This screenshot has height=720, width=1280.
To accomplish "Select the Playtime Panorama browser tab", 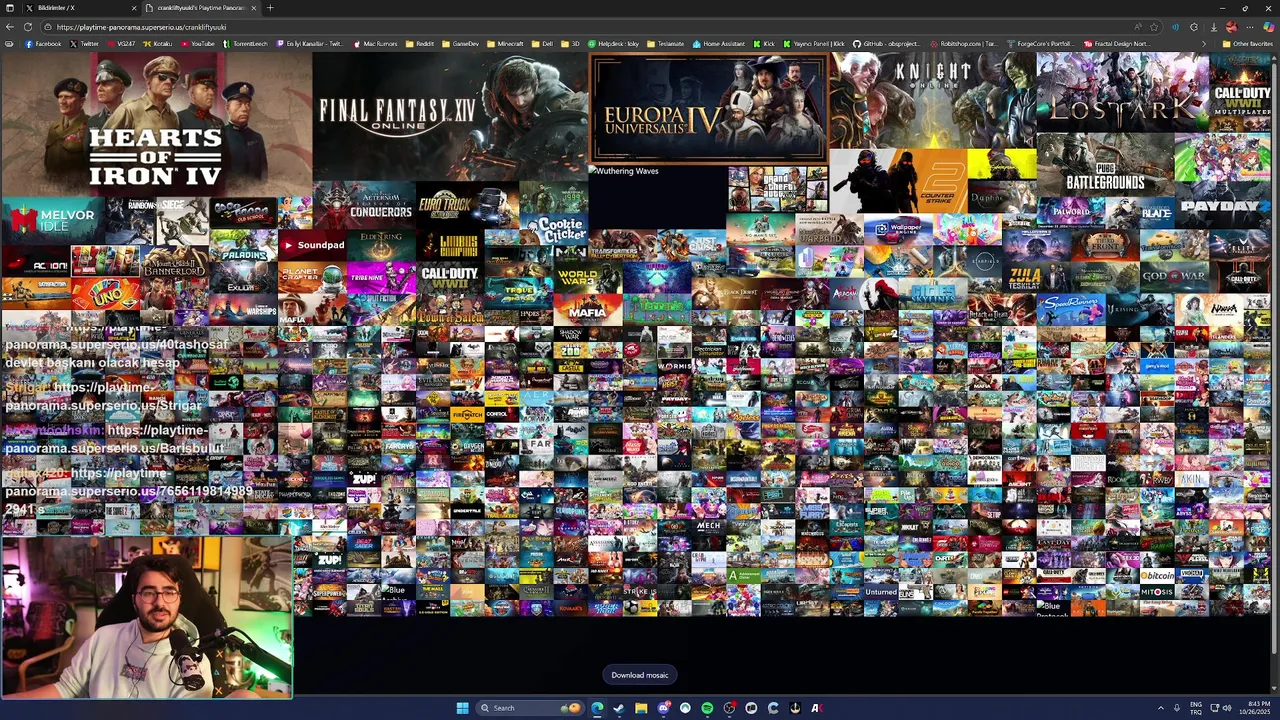I will 200,8.
